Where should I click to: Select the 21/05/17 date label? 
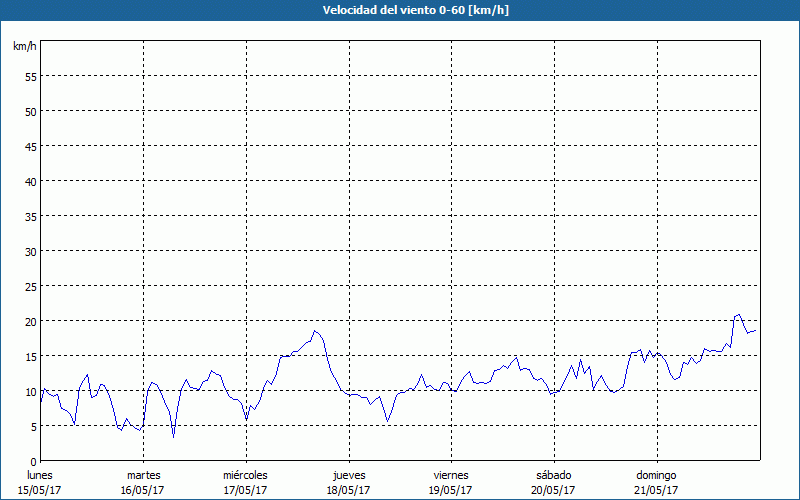656,490
